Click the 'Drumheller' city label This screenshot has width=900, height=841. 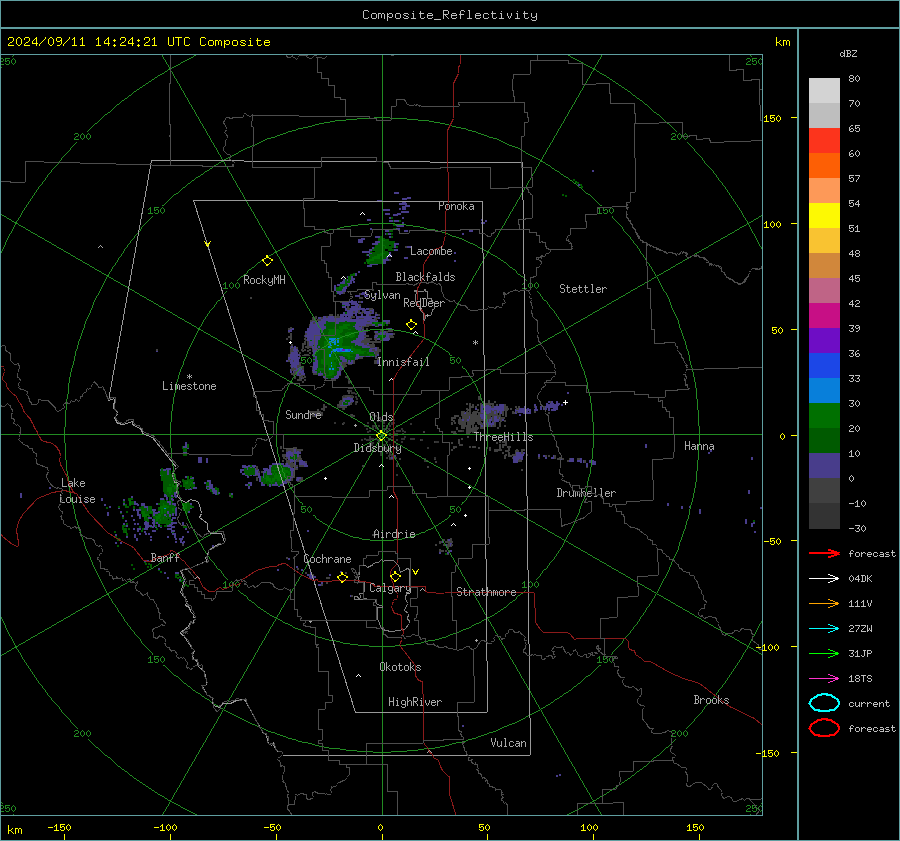click(586, 493)
